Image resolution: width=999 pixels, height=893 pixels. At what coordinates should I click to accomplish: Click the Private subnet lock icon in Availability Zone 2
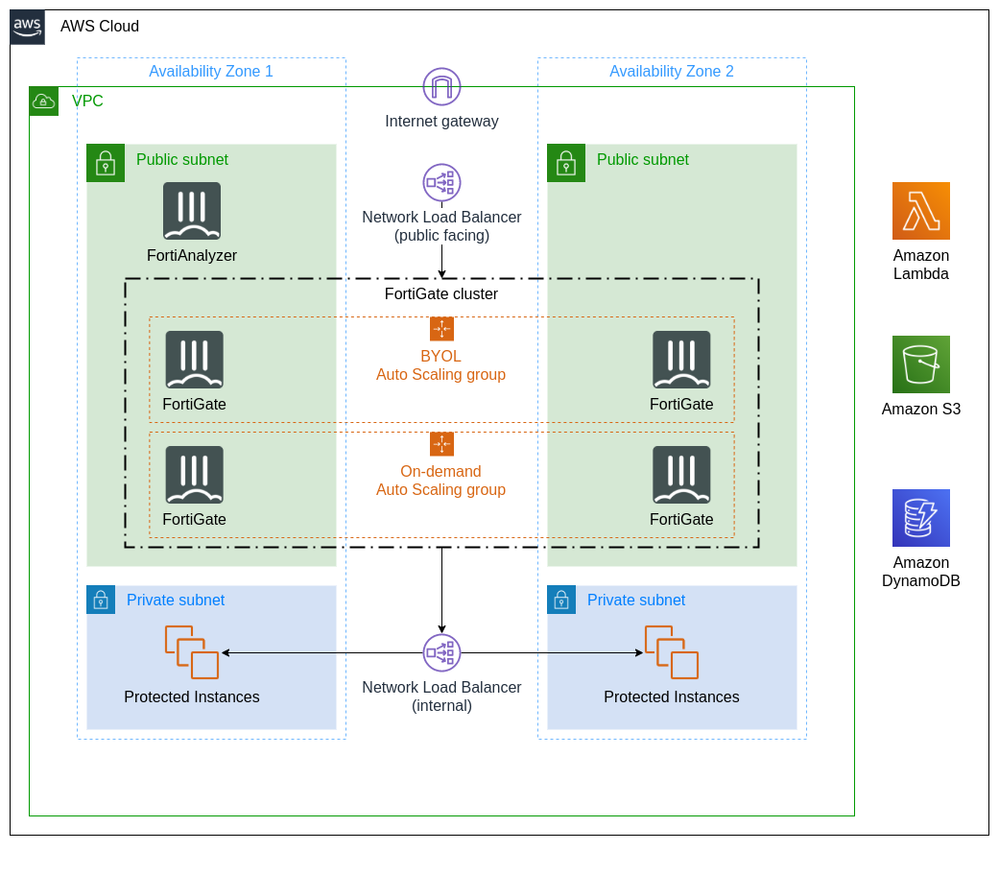(561, 600)
